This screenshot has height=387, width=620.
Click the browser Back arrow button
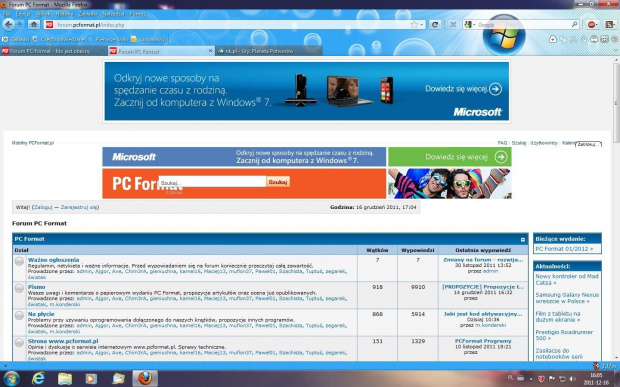click(8, 25)
